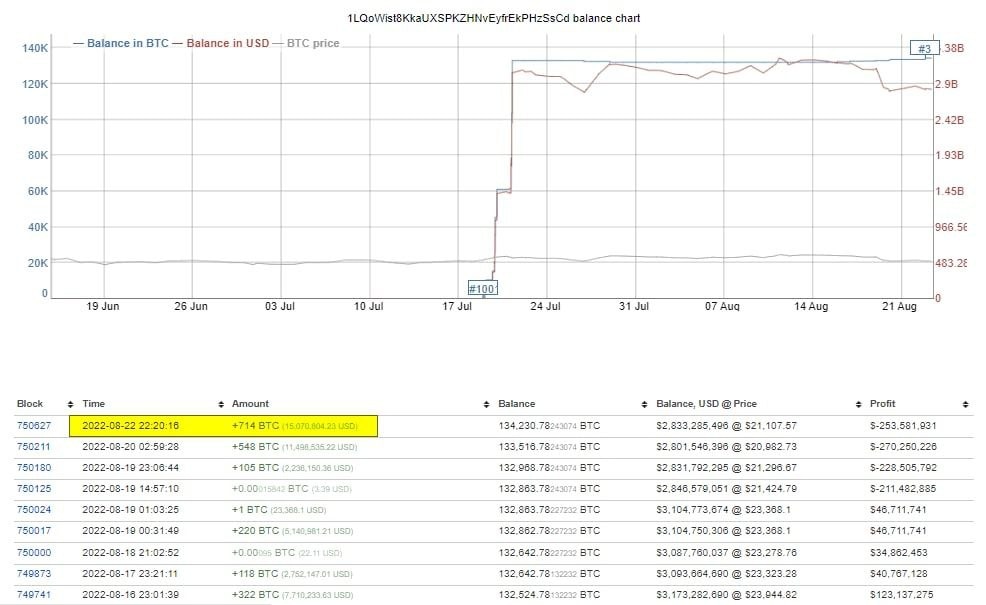Select the +118 BTC amount cell
This screenshot has height=605, width=986.
tap(292, 574)
